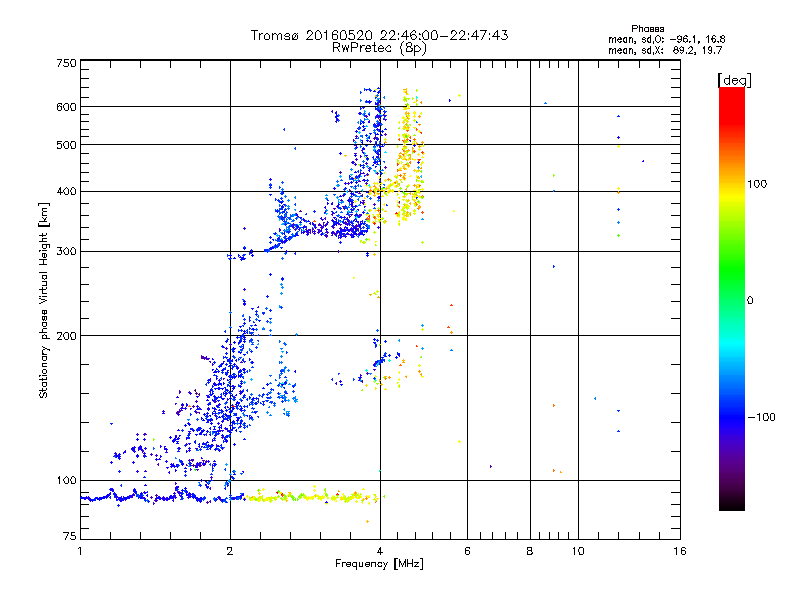This screenshot has width=800, height=600.
Task: Click the y-axis tick label '750'
Action: [67, 63]
